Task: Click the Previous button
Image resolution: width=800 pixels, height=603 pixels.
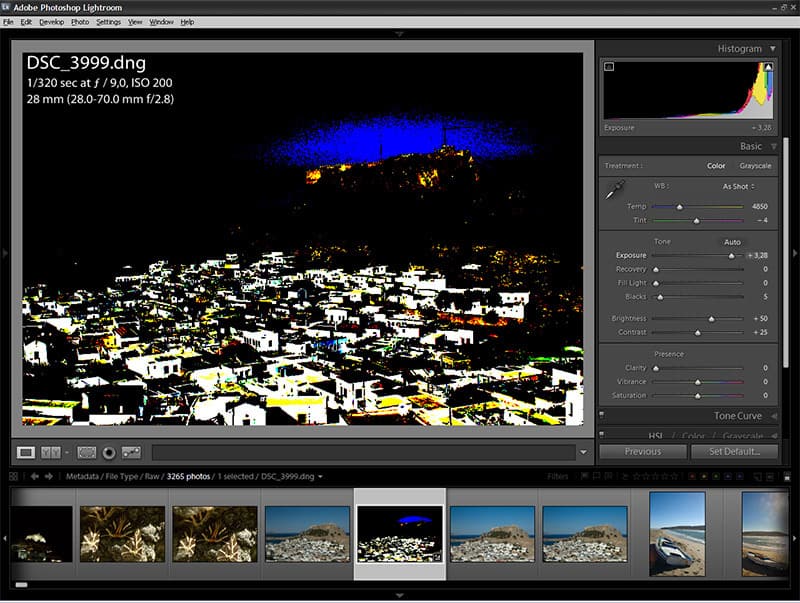Action: (642, 452)
